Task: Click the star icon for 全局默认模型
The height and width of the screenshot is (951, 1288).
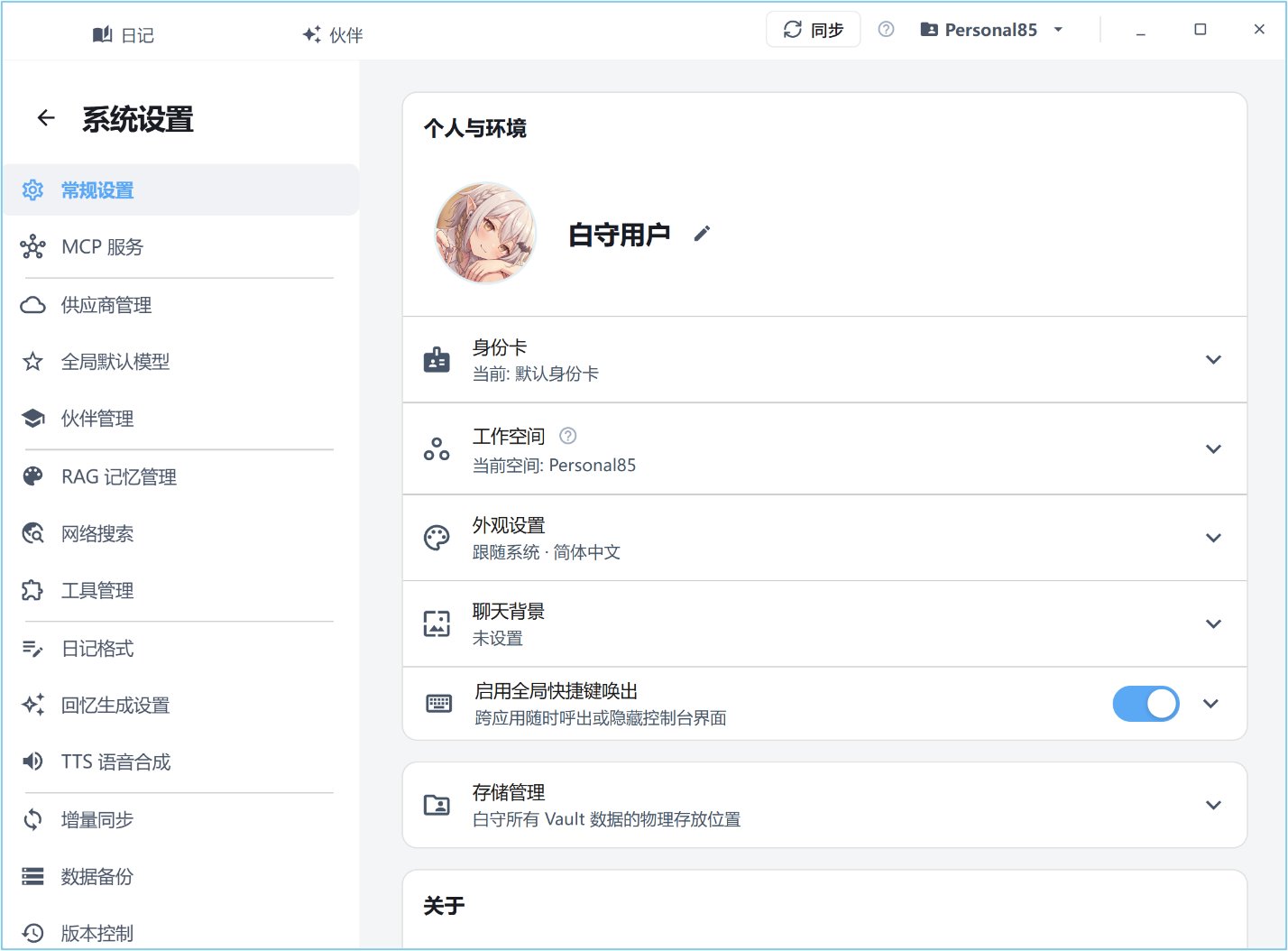Action: pyautogui.click(x=32, y=362)
